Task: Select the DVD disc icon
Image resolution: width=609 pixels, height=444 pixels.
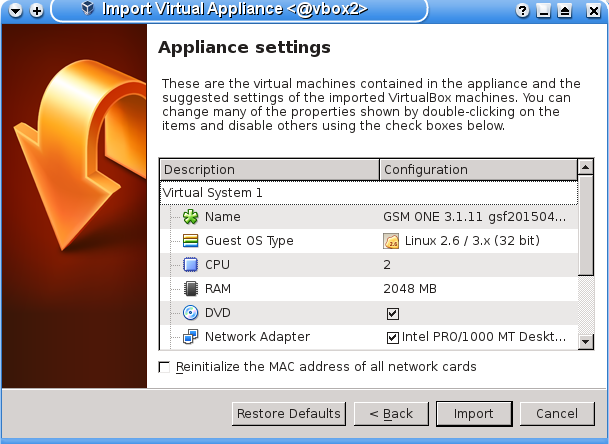Action: pyautogui.click(x=190, y=313)
